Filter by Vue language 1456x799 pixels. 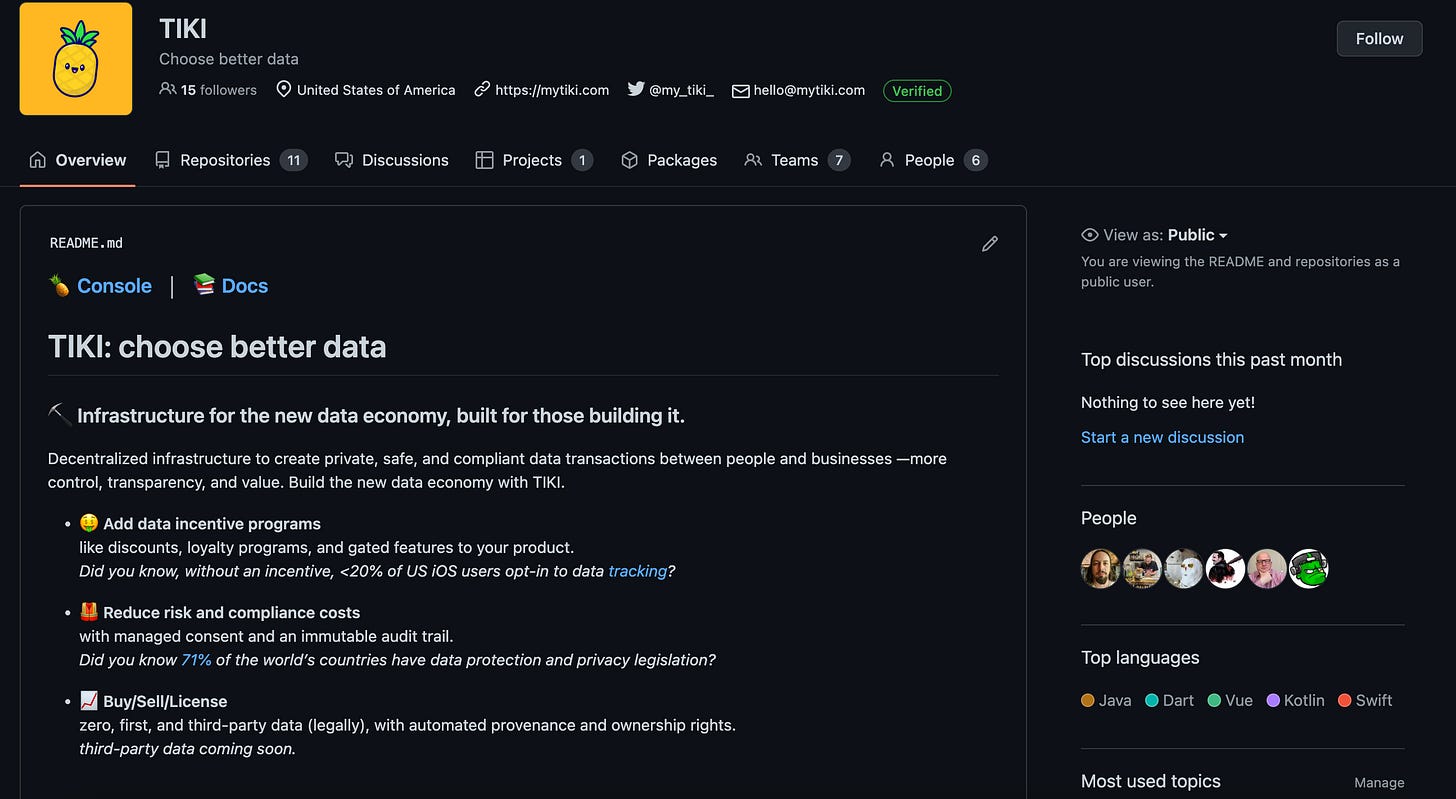(1230, 701)
